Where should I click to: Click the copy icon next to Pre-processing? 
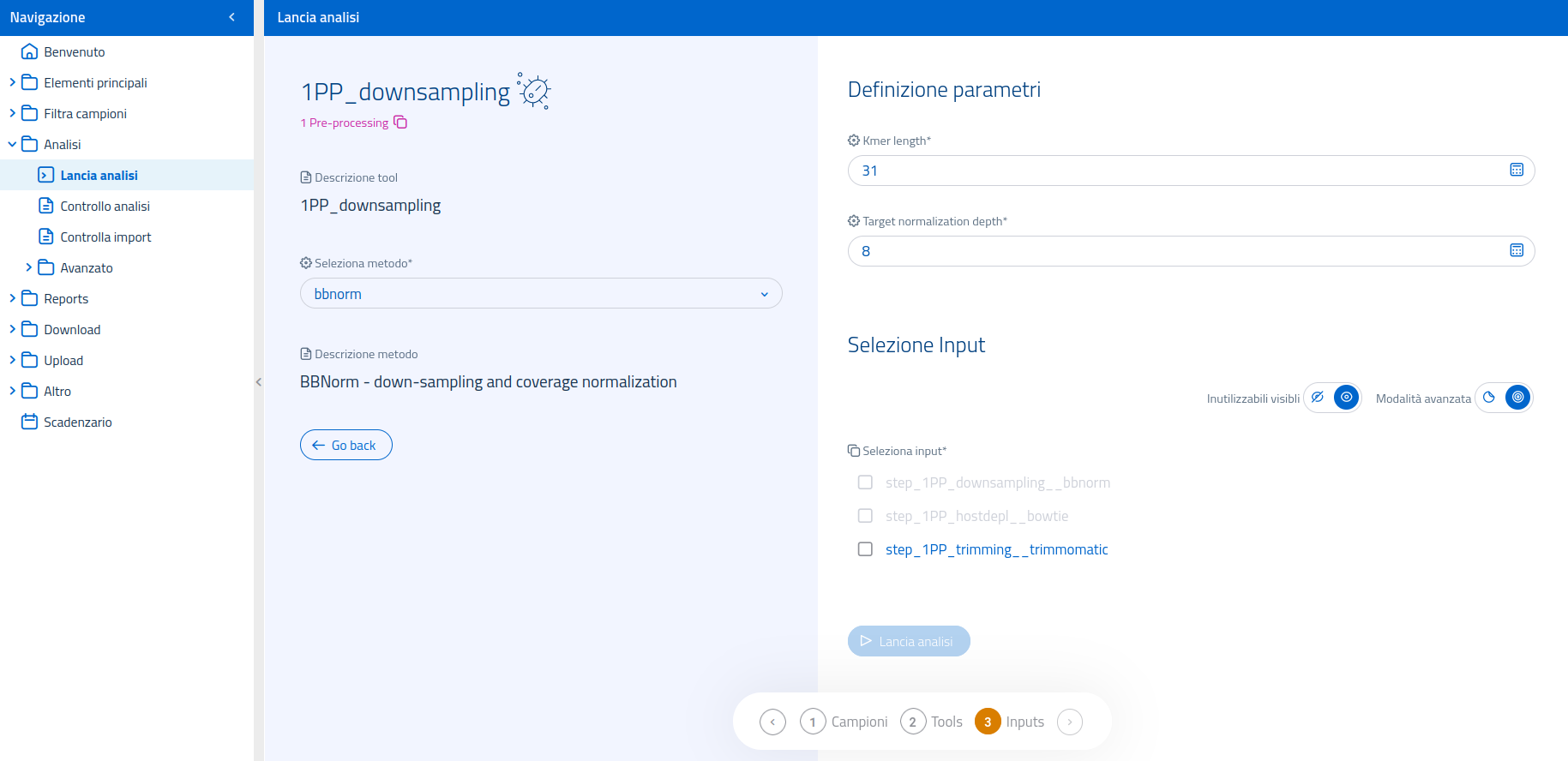pos(400,123)
